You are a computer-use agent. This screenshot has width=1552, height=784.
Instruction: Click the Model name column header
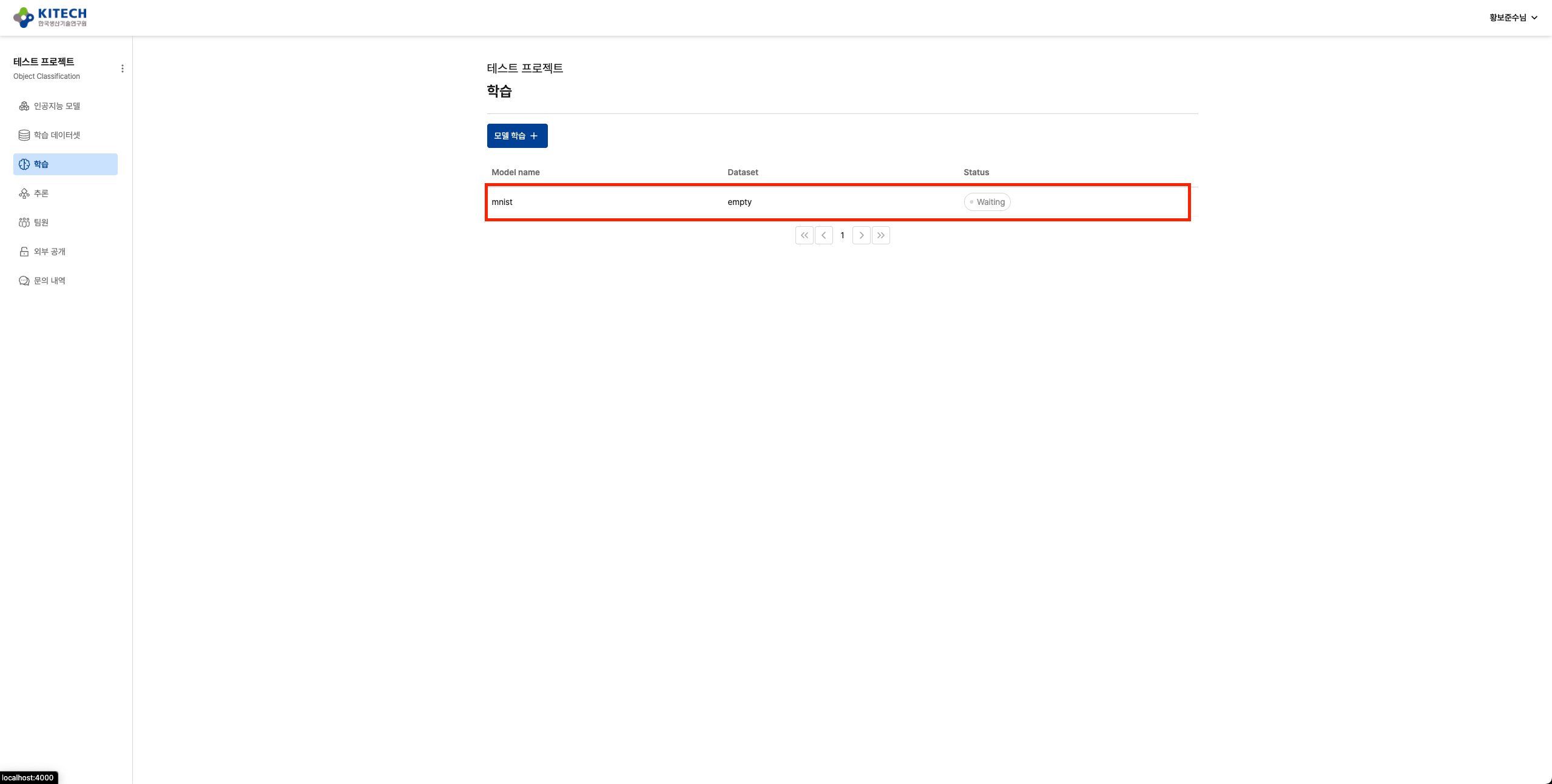[515, 172]
